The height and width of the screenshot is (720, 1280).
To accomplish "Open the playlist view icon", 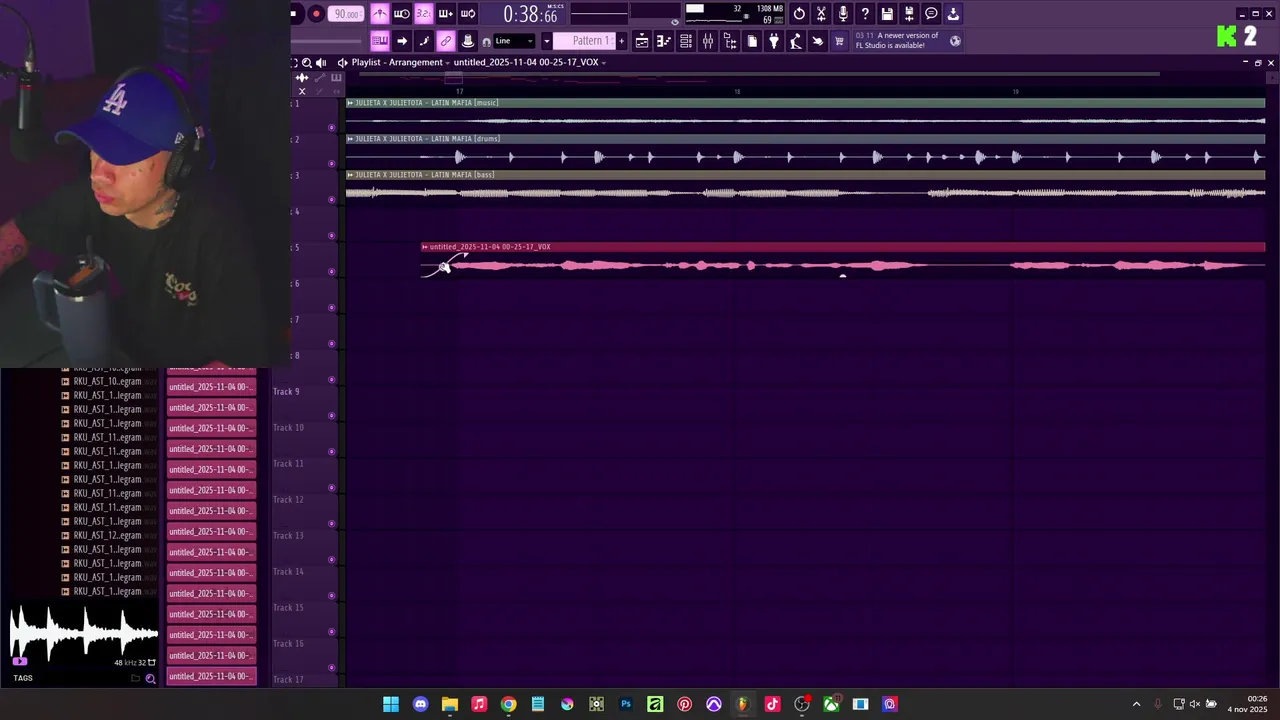I will 641,41.
